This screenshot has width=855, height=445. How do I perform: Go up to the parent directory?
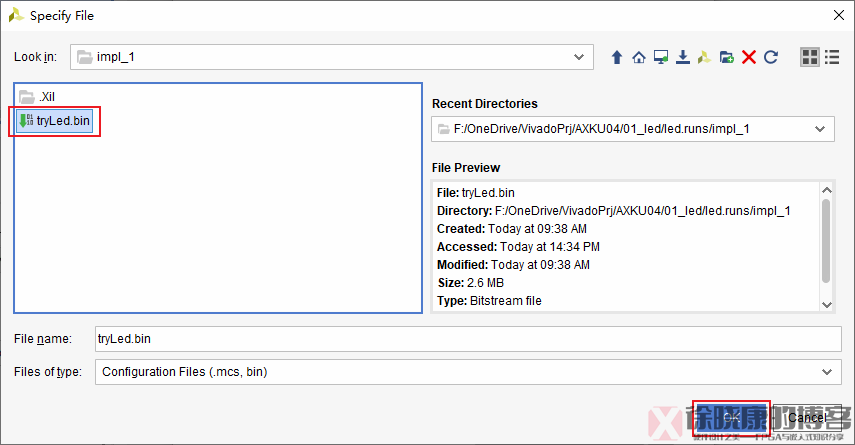tap(617, 58)
